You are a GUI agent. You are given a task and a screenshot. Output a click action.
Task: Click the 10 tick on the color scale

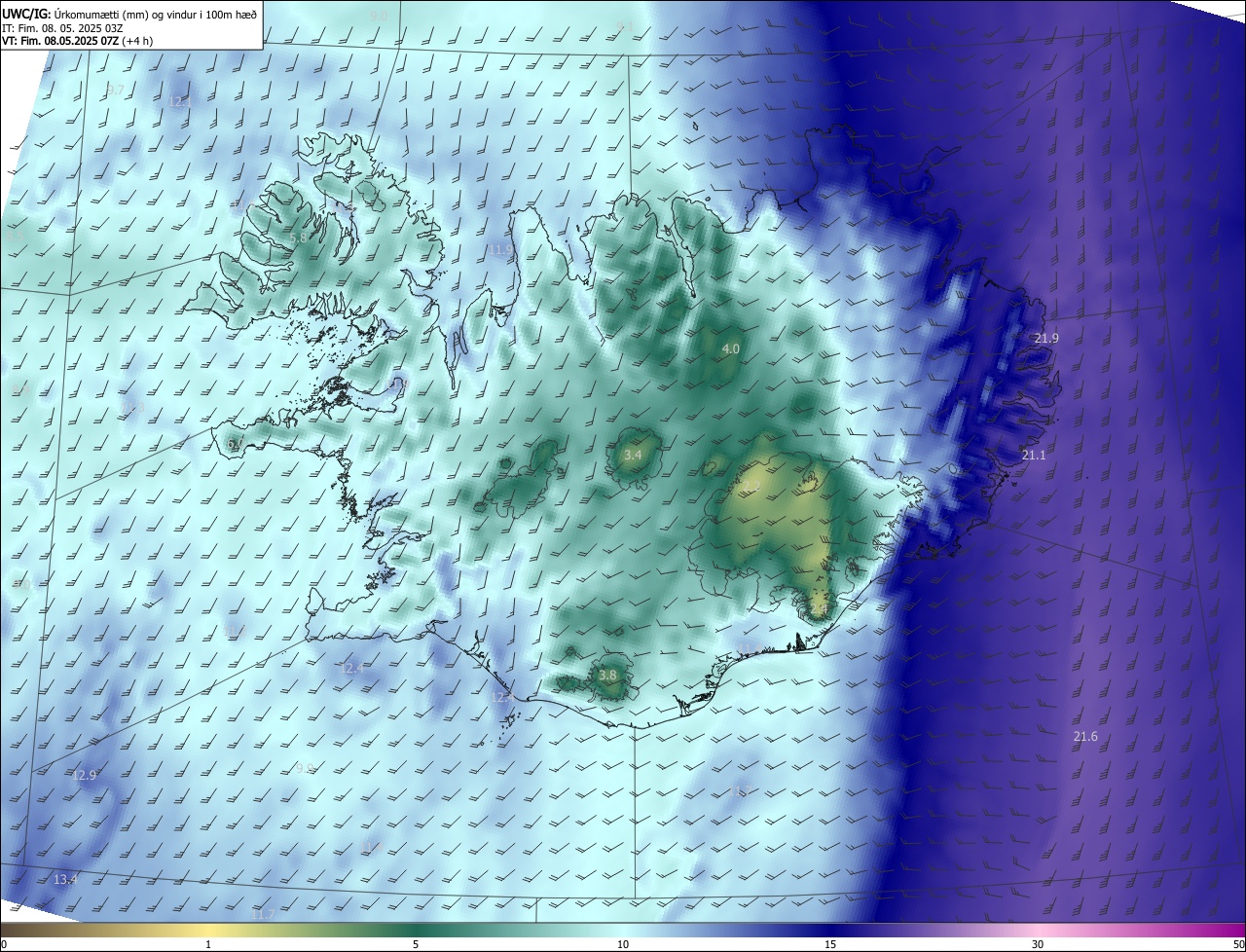623,944
